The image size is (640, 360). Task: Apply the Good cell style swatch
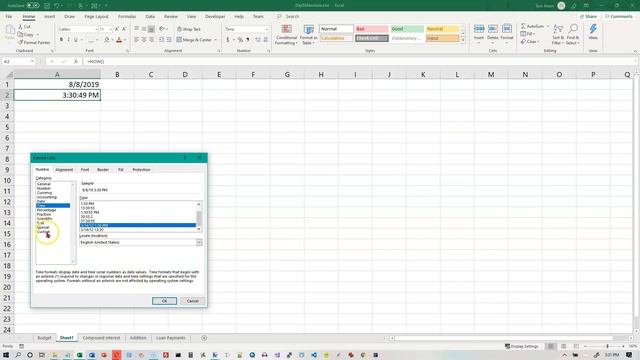pos(407,29)
